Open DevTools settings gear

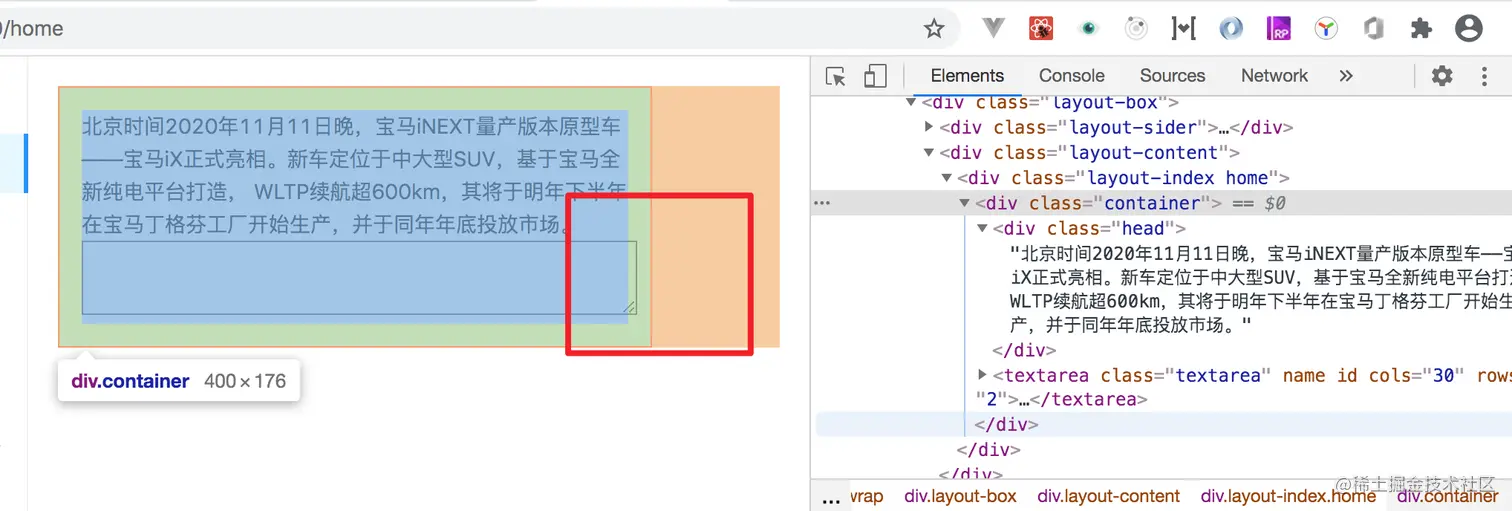tap(1442, 76)
